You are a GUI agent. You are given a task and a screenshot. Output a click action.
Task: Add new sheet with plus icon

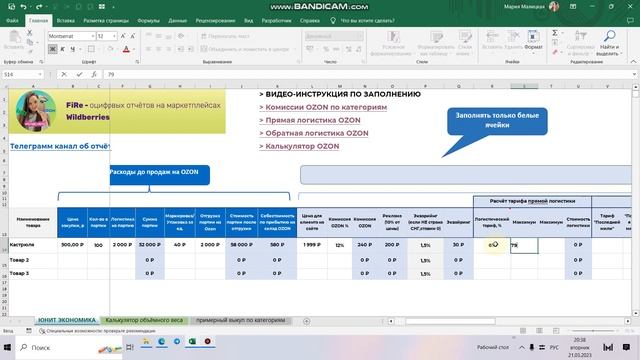(307, 321)
